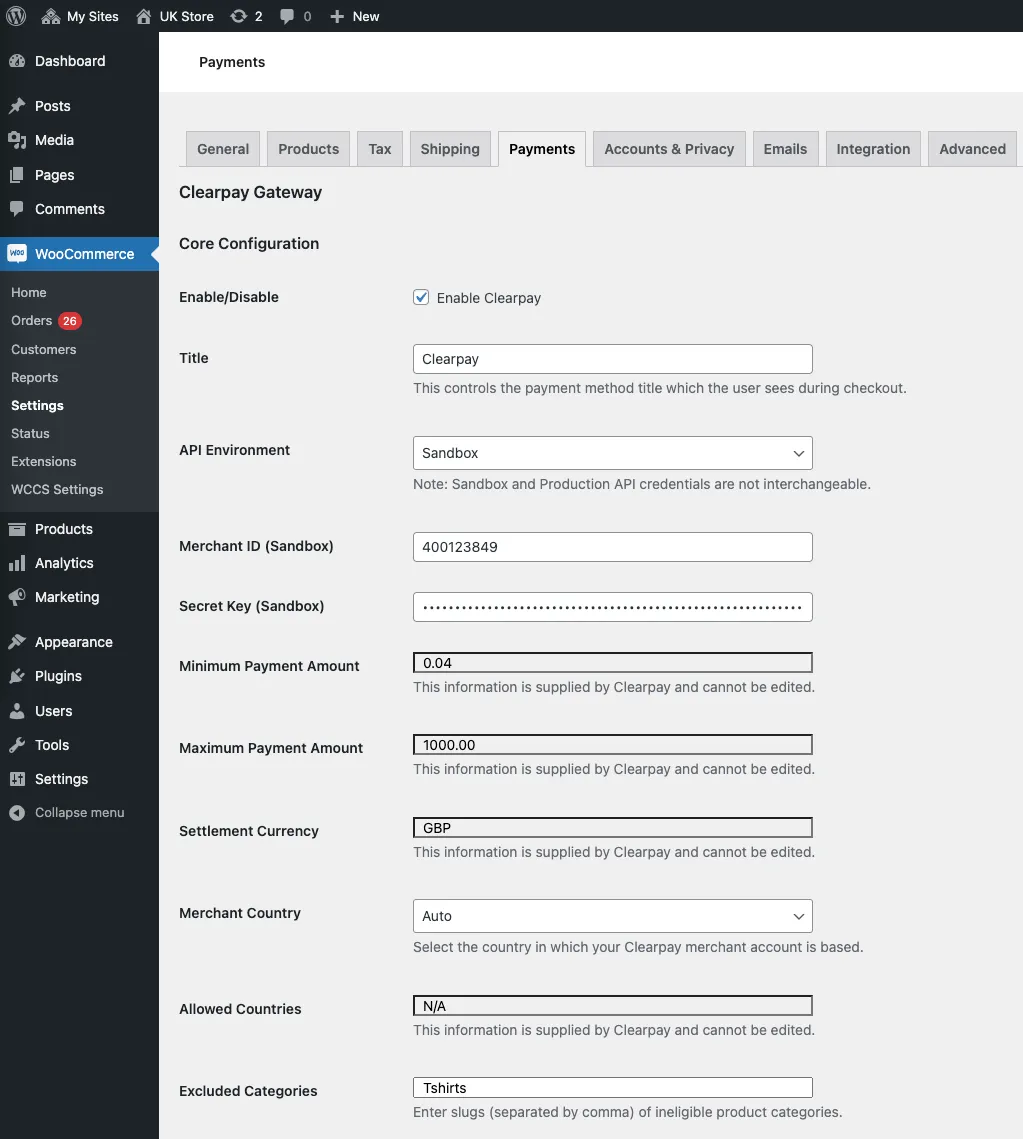Image resolution: width=1023 pixels, height=1139 pixels.
Task: Click the updates refresh icon
Action: 238,16
